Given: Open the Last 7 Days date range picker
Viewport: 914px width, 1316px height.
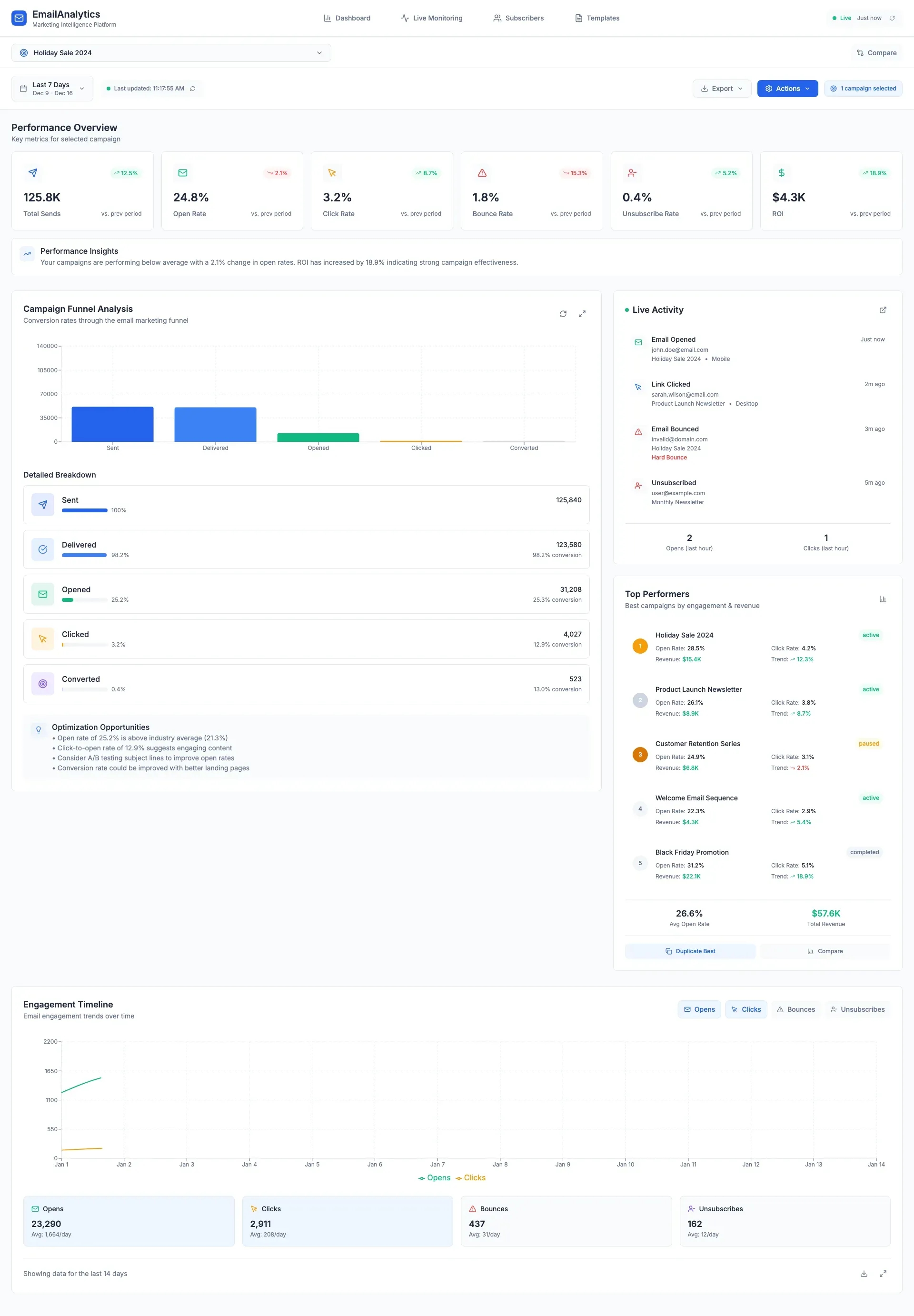Looking at the screenshot, I should point(51,88).
